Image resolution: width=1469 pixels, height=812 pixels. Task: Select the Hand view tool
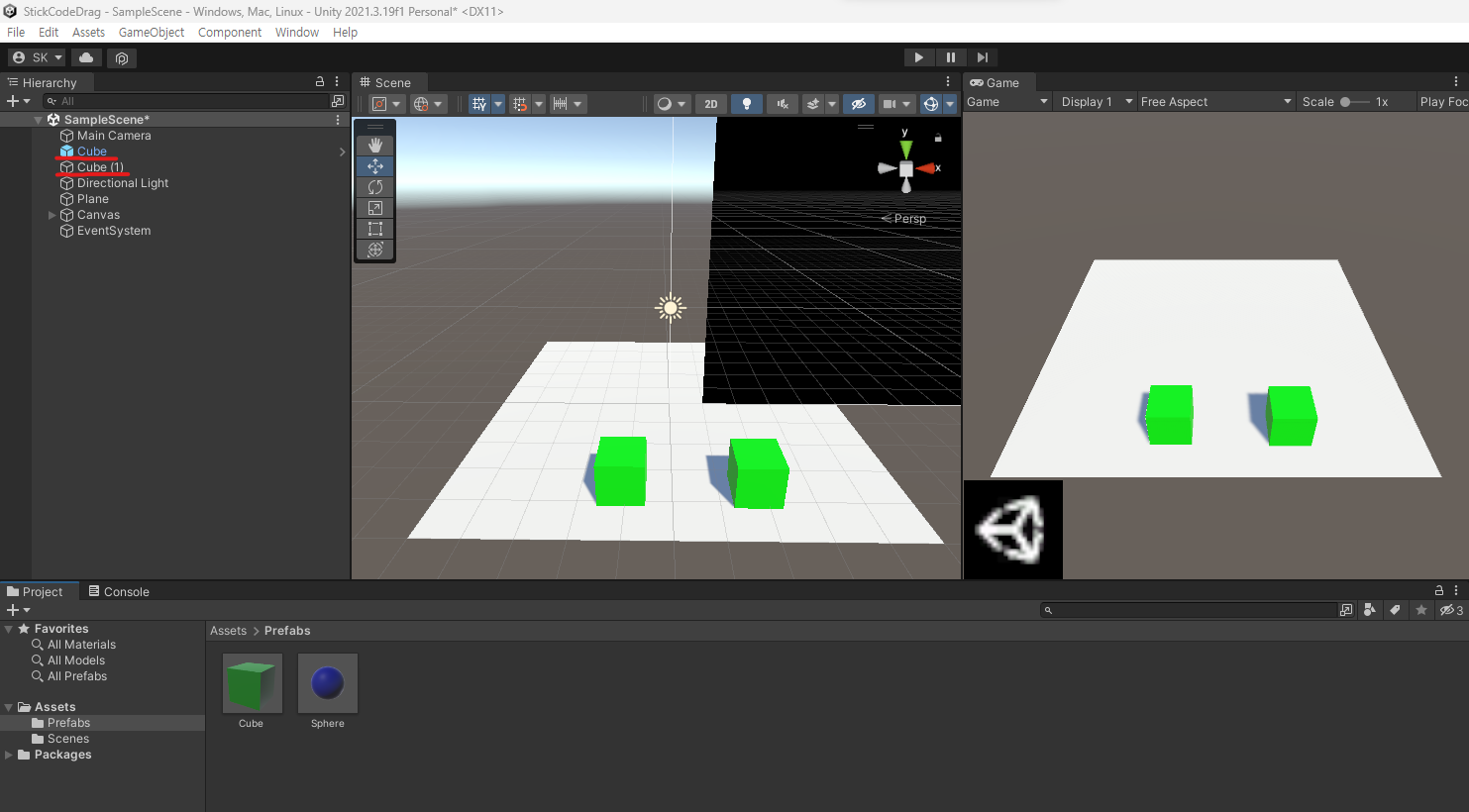click(x=375, y=146)
